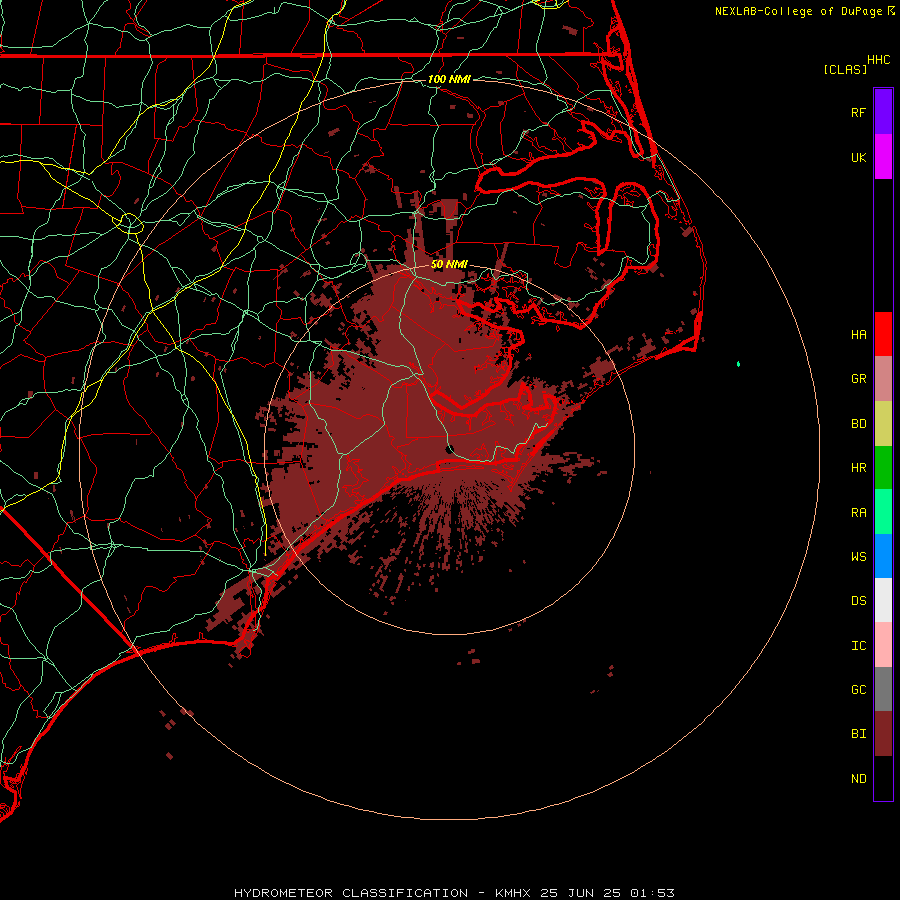Click the HYDROMETEOR CLASSIFICATION KMHX caption
The image size is (900, 900).
click(x=454, y=893)
